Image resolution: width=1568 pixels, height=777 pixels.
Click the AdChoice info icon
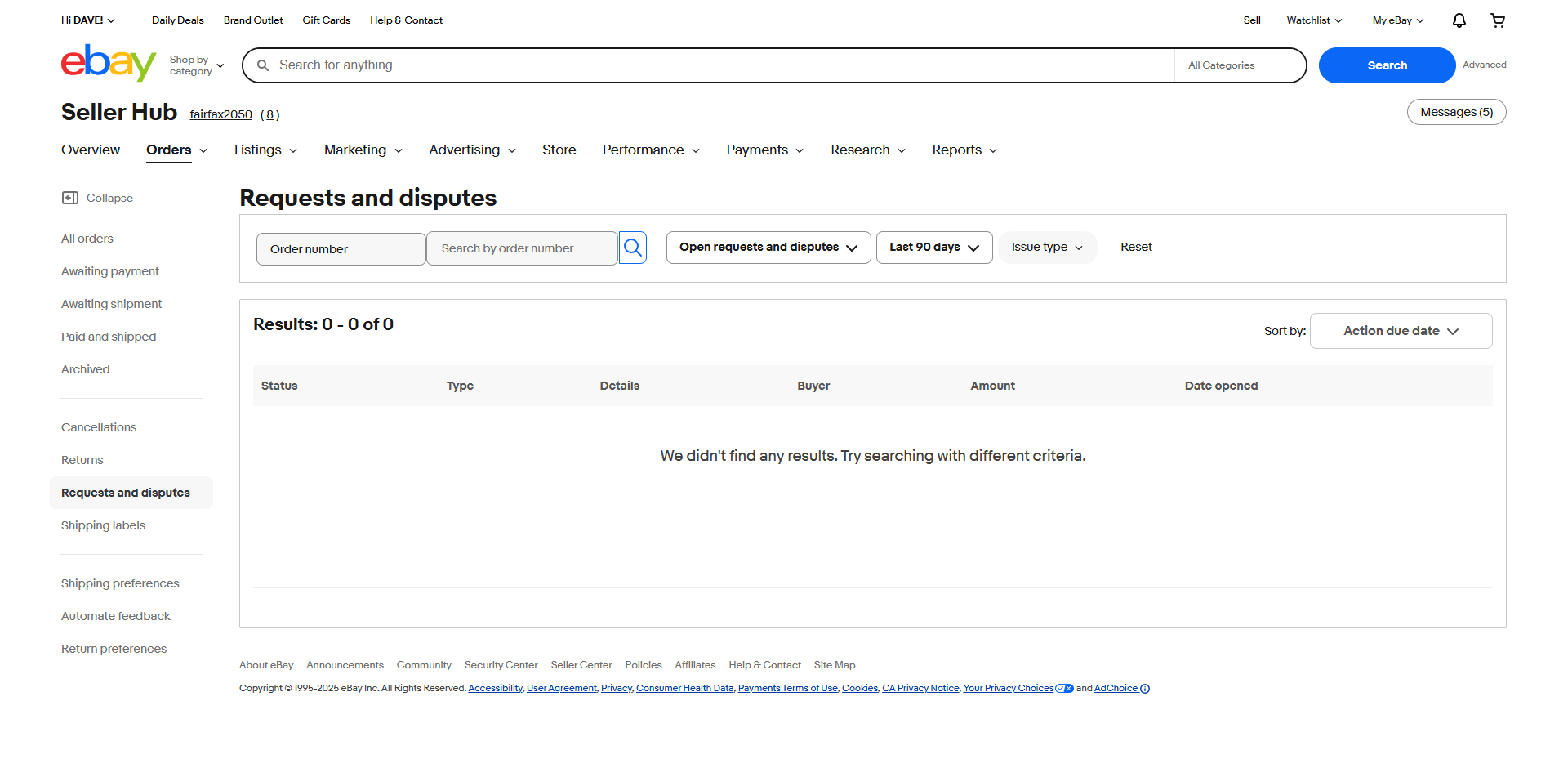[1145, 689]
